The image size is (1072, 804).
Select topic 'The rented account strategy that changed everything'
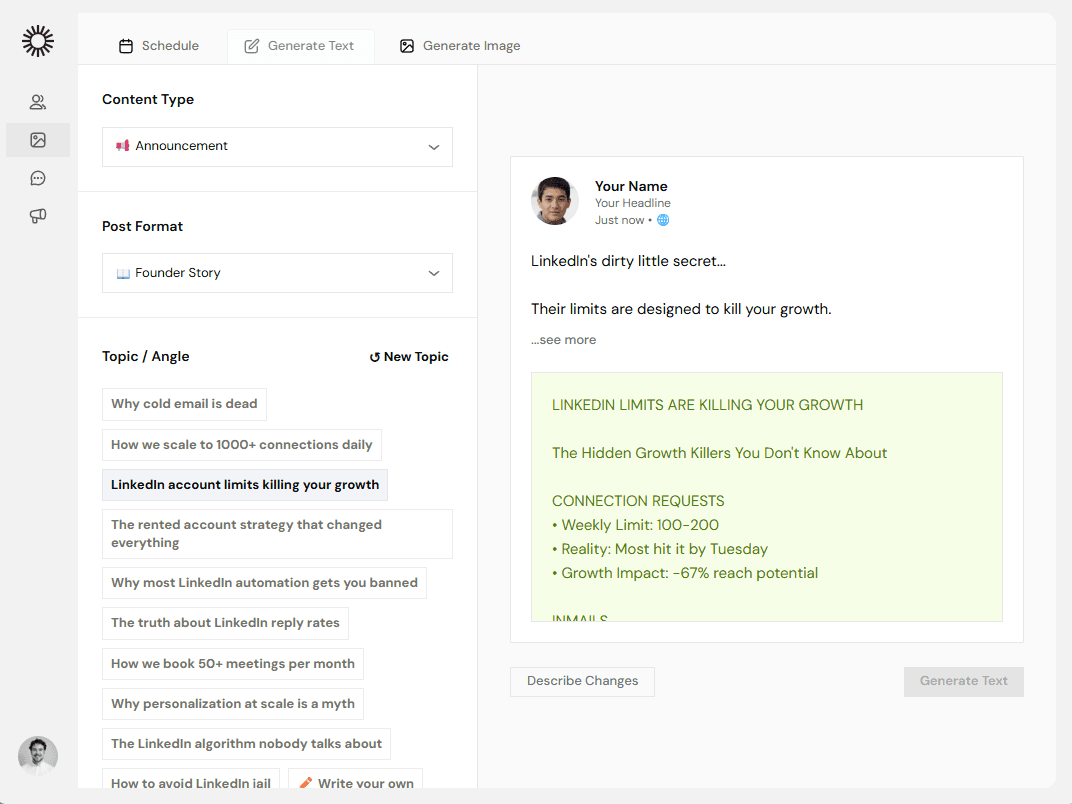point(278,534)
